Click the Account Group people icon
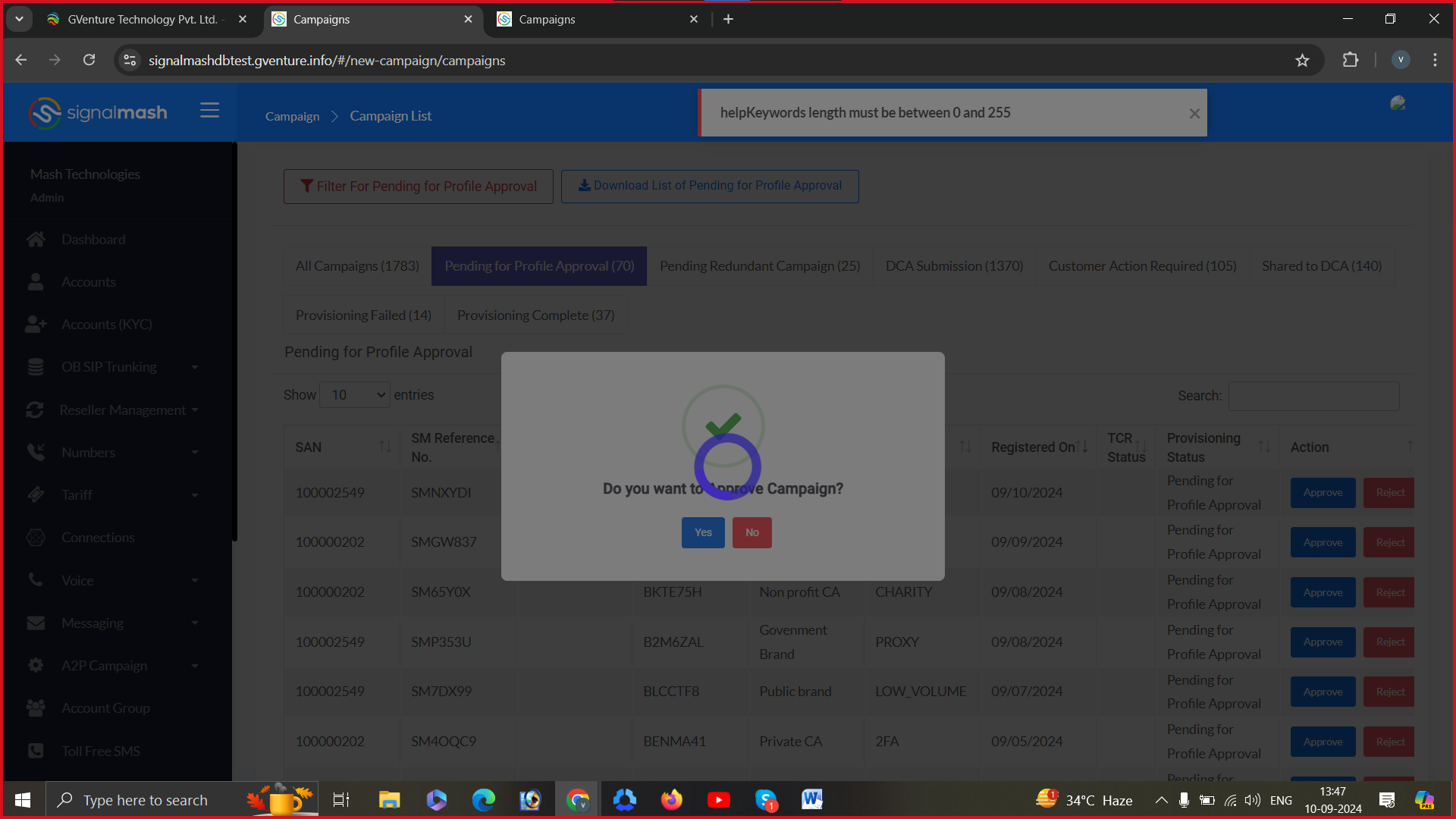Viewport: 1456px width, 819px height. [36, 708]
